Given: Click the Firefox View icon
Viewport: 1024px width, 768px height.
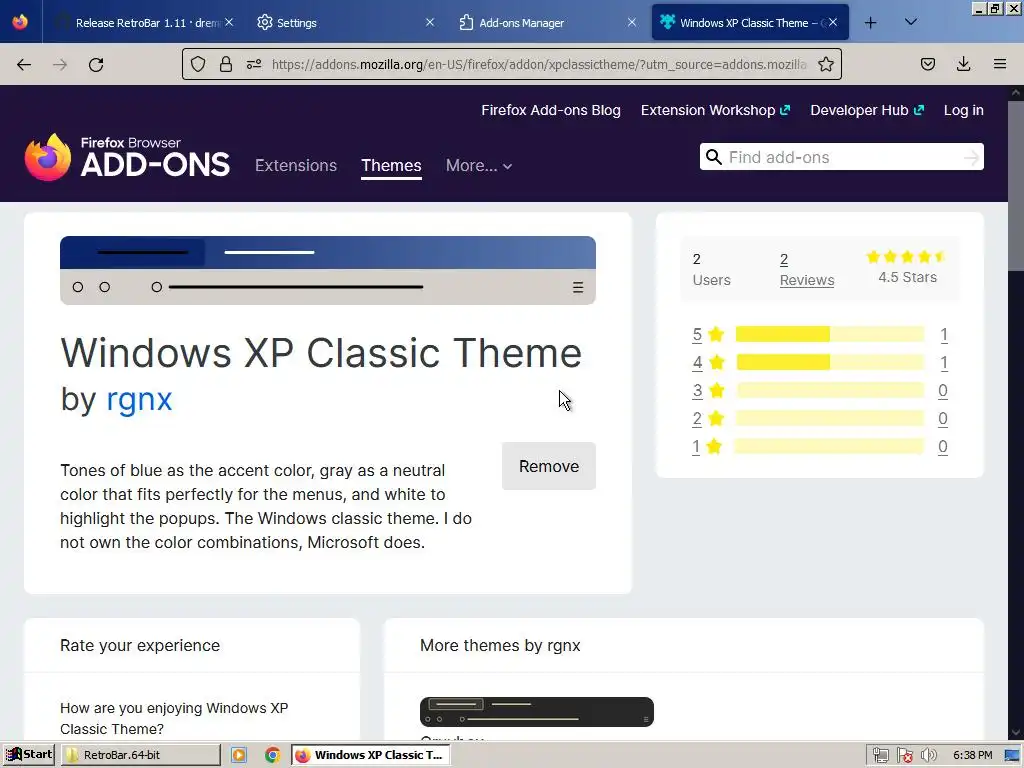Looking at the screenshot, I should [x=20, y=22].
